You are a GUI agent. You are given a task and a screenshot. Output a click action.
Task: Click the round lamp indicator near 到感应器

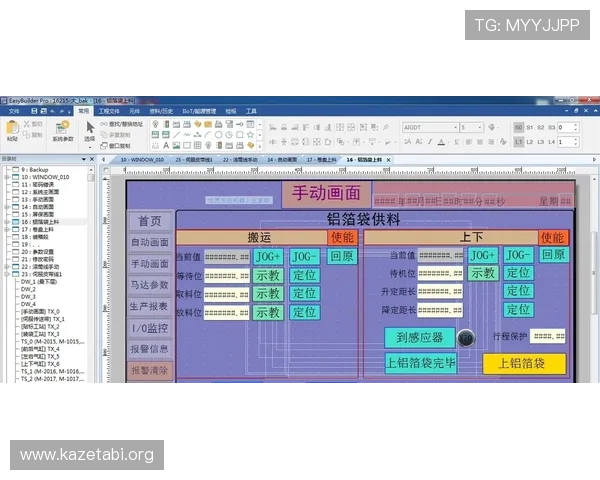click(466, 338)
